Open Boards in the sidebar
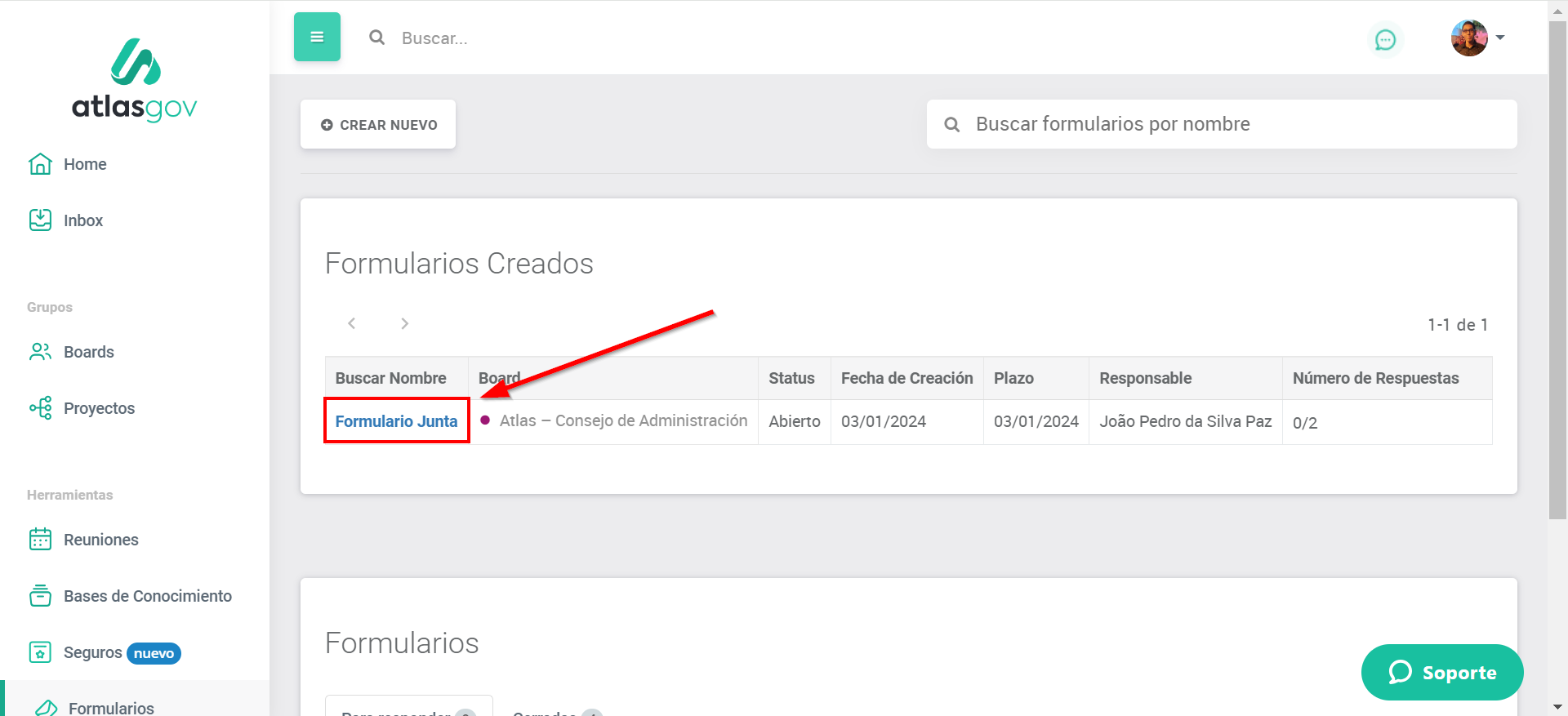The height and width of the screenshot is (716, 1568). (x=88, y=352)
